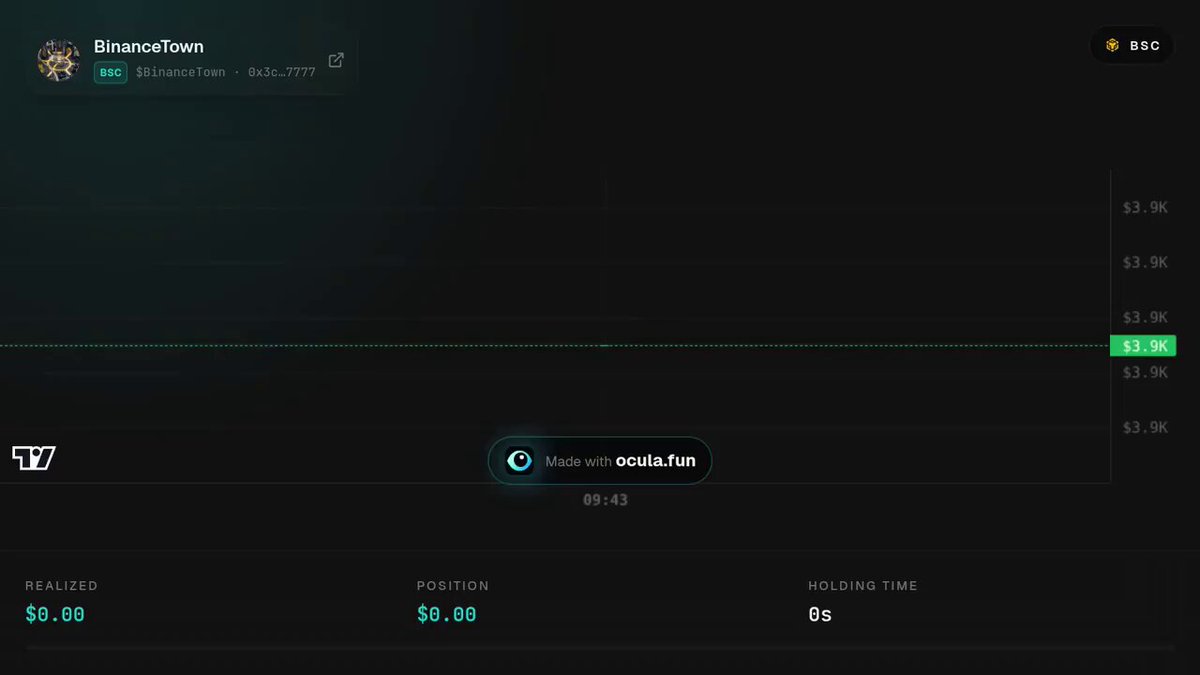Click the POSITION stat label
This screenshot has height=675, width=1200.
pyautogui.click(x=453, y=586)
